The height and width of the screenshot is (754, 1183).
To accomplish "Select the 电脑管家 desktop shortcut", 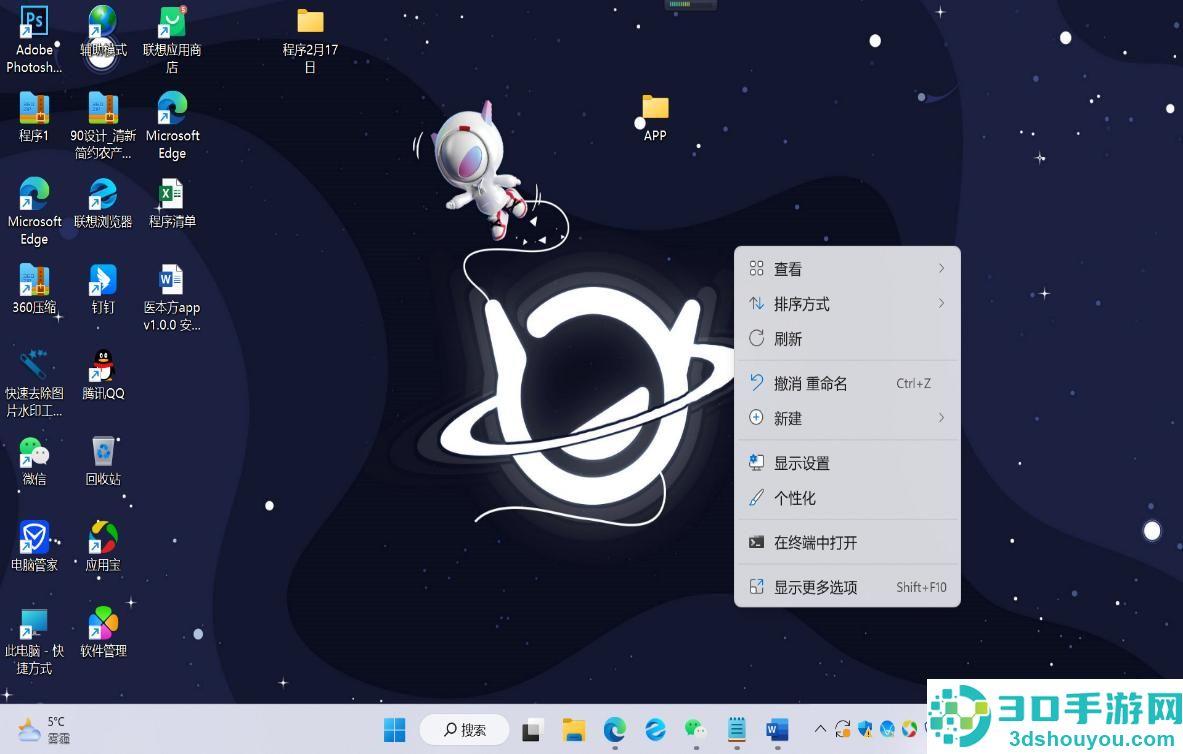I will point(34,546).
